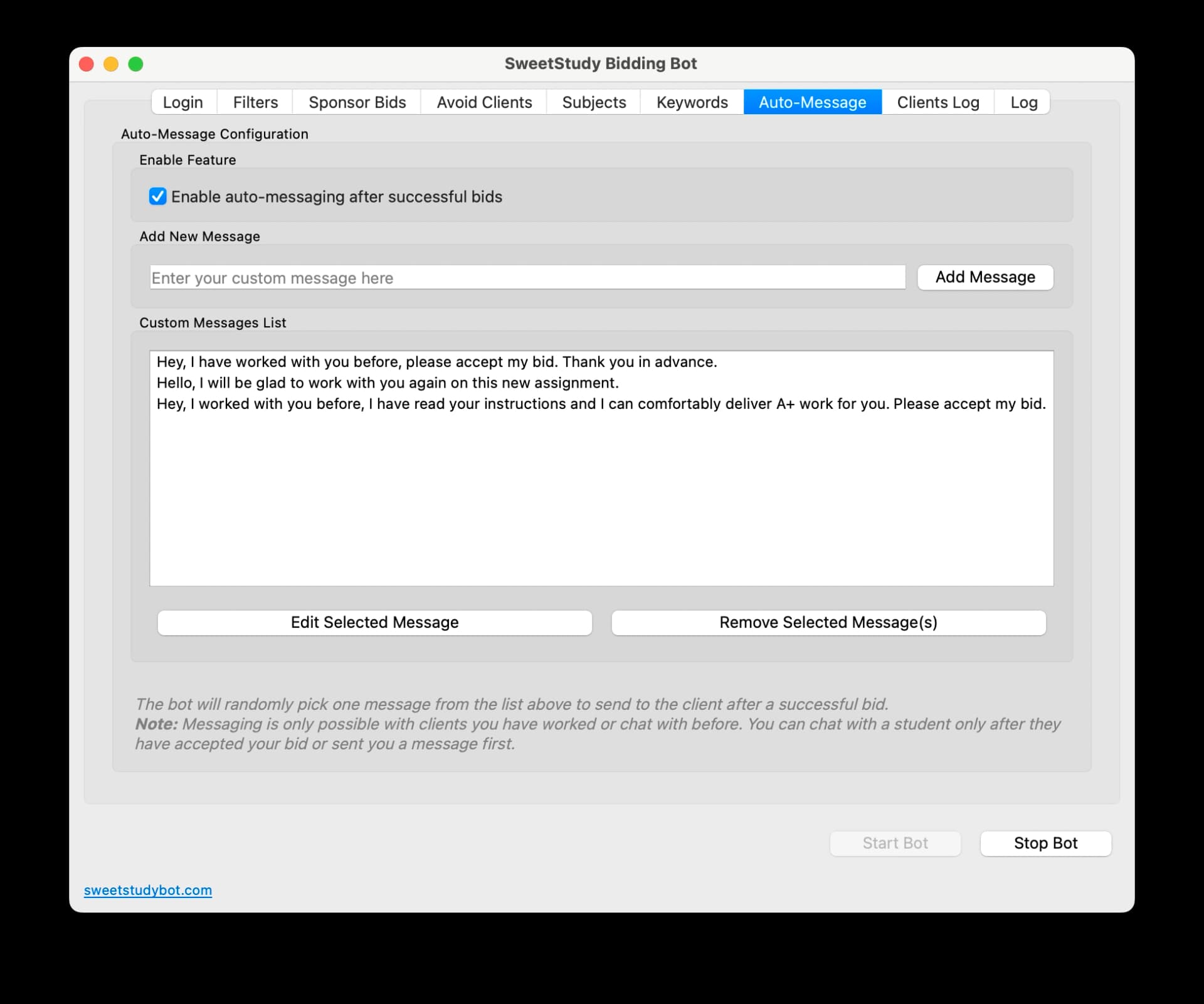Select the Subjects tab
Image resolution: width=1204 pixels, height=1004 pixels.
pos(593,102)
